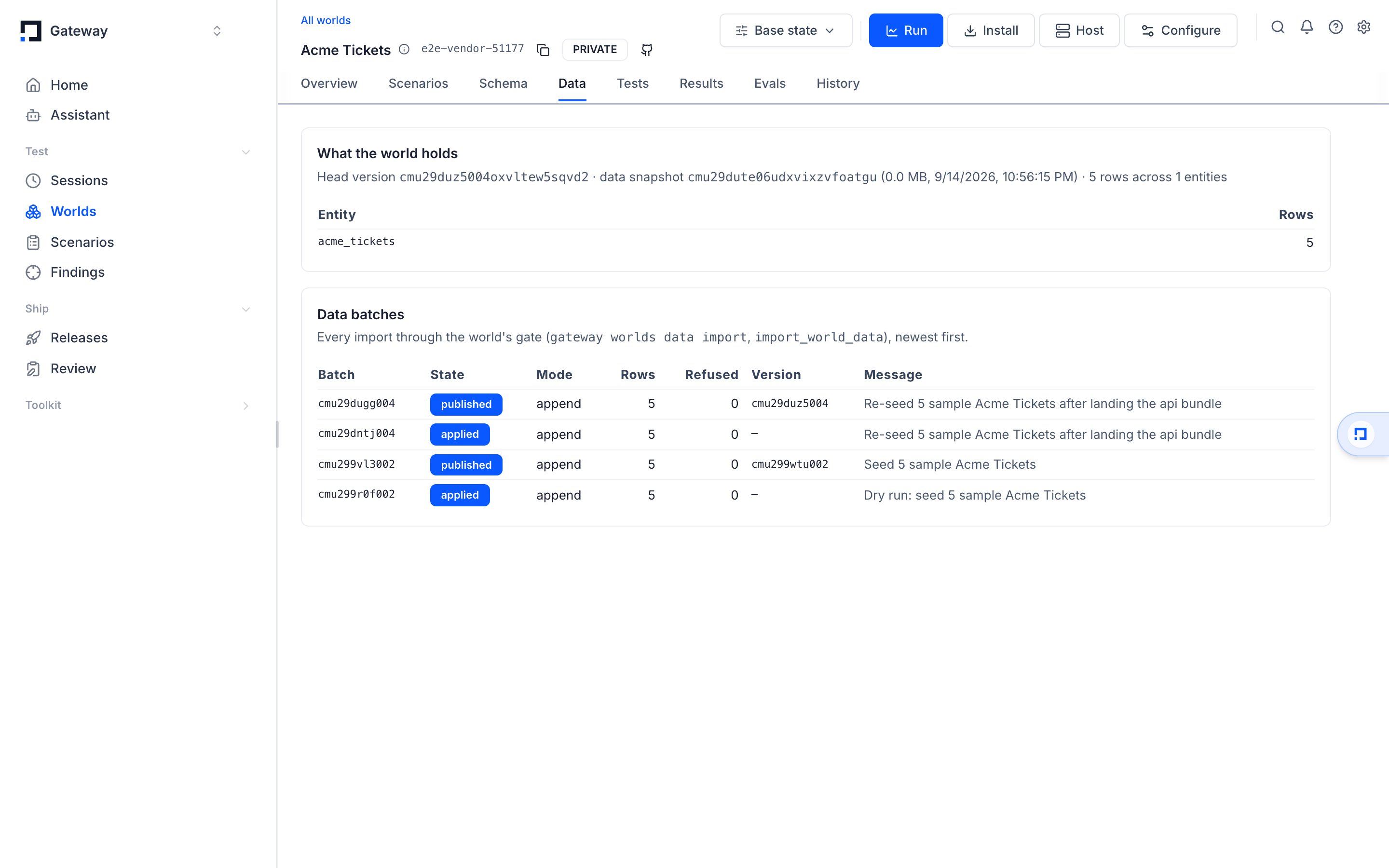This screenshot has height=868, width=1389.
Task: Open the search icon
Action: 1278,27
